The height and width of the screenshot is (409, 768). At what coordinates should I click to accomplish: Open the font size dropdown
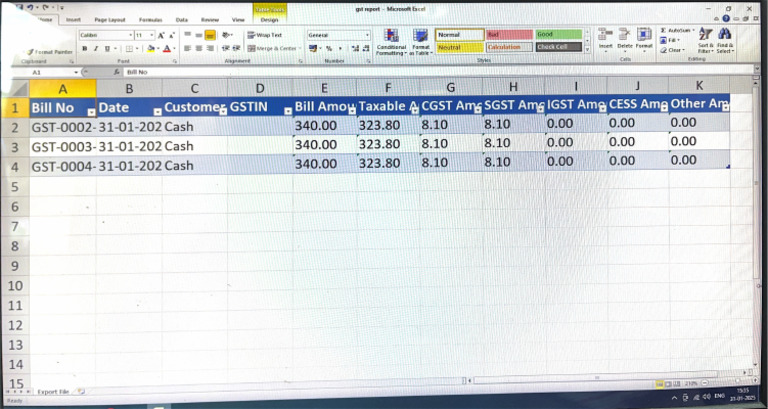pyautogui.click(x=152, y=36)
